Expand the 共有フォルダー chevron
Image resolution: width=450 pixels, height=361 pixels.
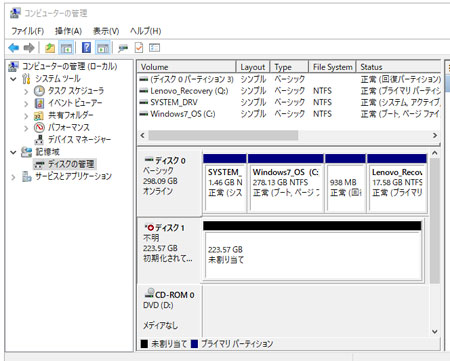[x=26, y=116]
